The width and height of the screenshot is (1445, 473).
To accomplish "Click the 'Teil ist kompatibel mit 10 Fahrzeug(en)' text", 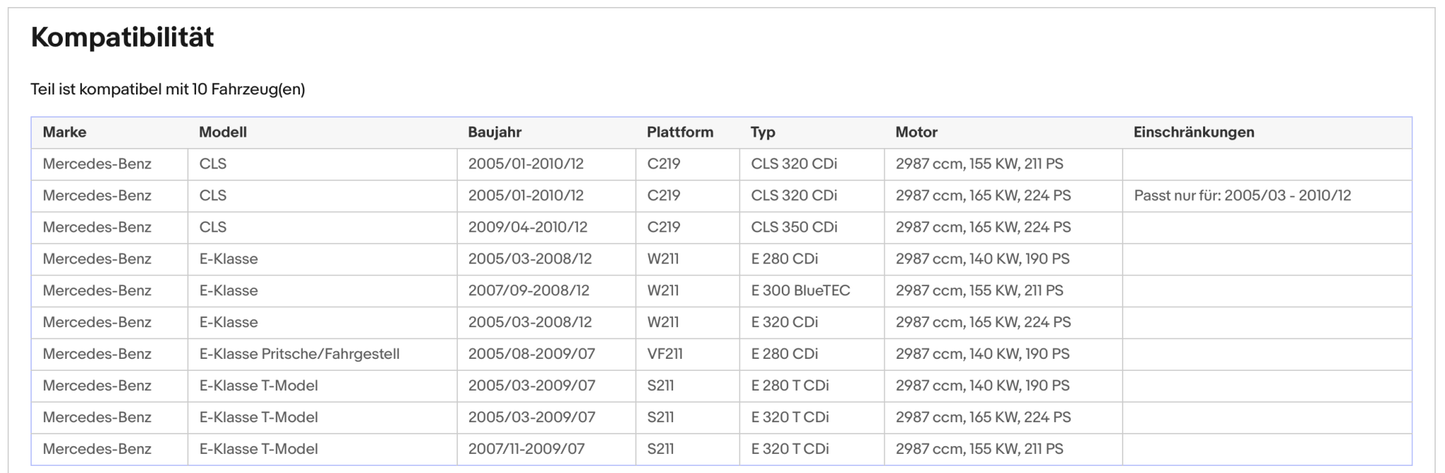I will [x=168, y=90].
